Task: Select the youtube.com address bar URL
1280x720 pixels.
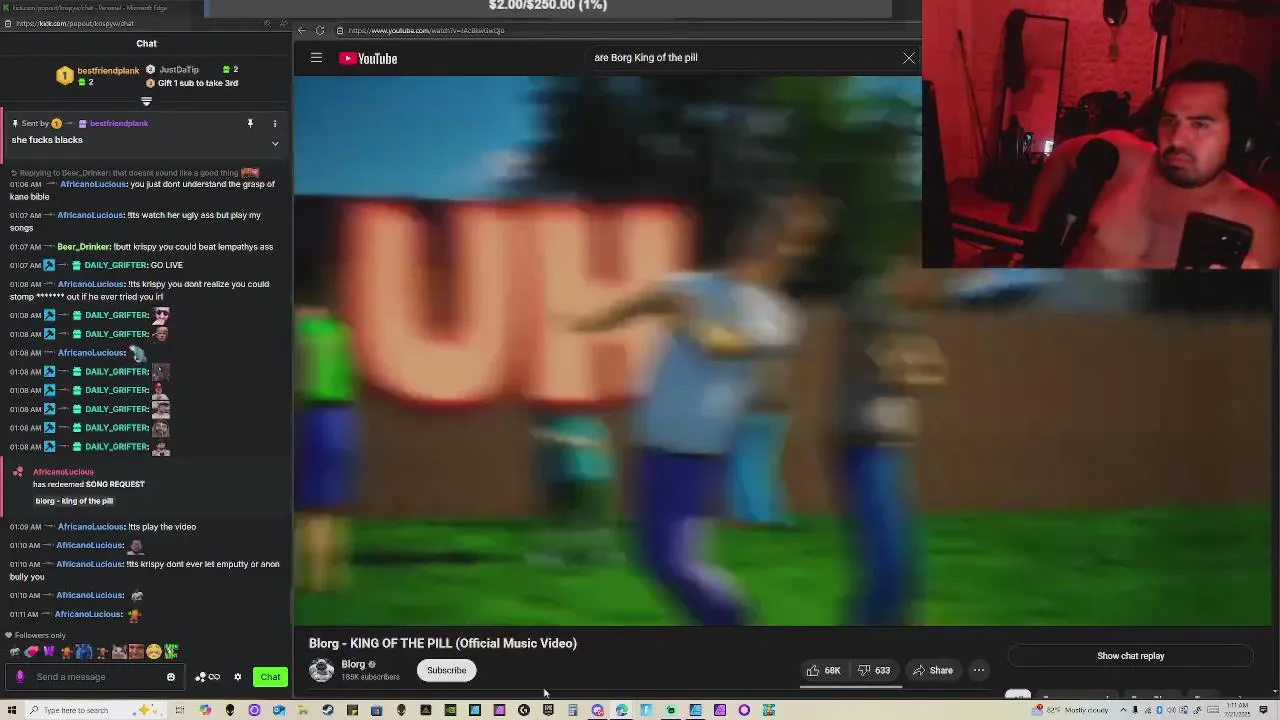Action: pos(426,30)
